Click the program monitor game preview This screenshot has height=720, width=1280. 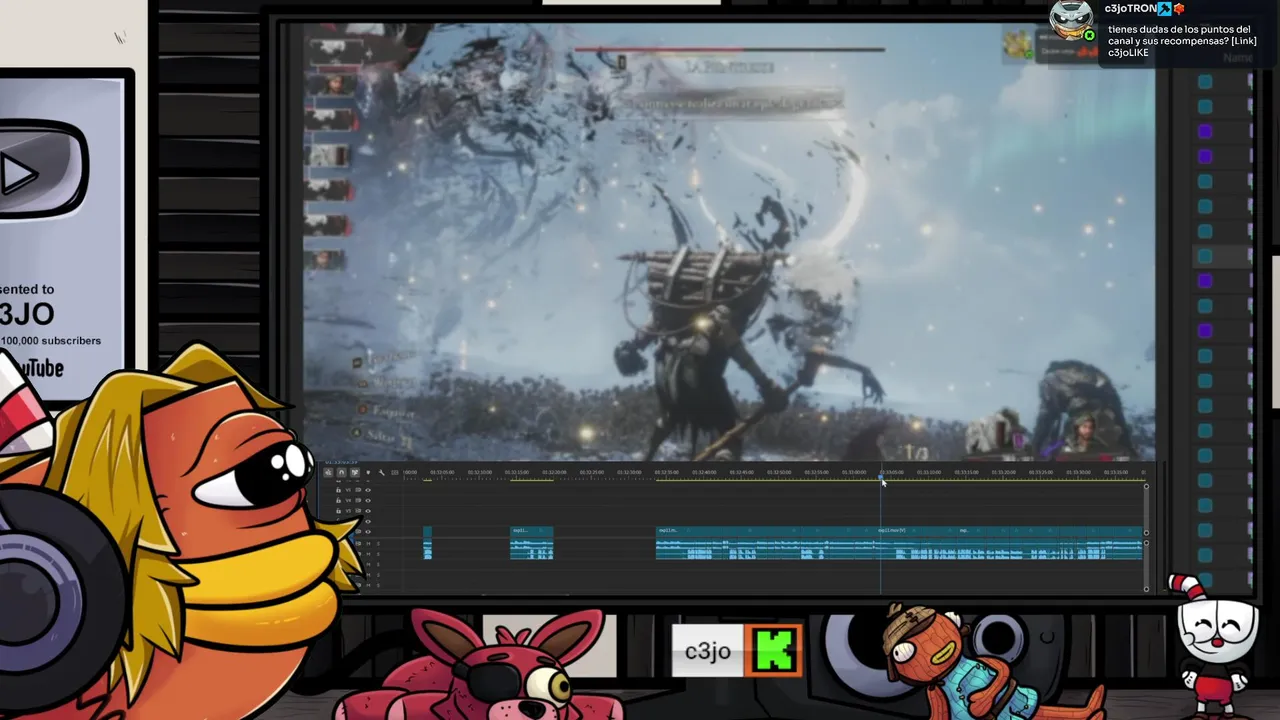point(728,243)
